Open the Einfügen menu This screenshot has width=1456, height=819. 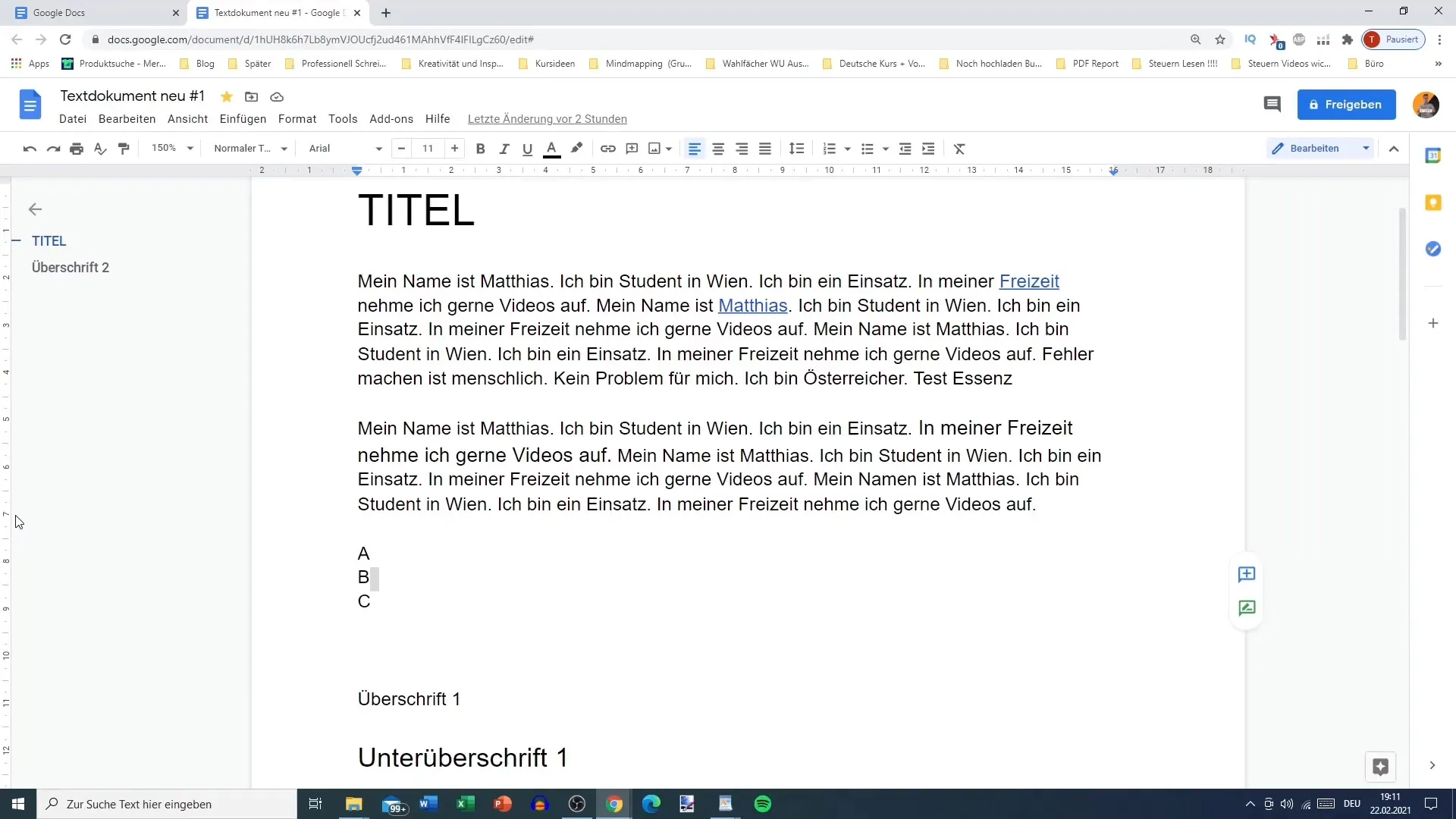pos(242,118)
